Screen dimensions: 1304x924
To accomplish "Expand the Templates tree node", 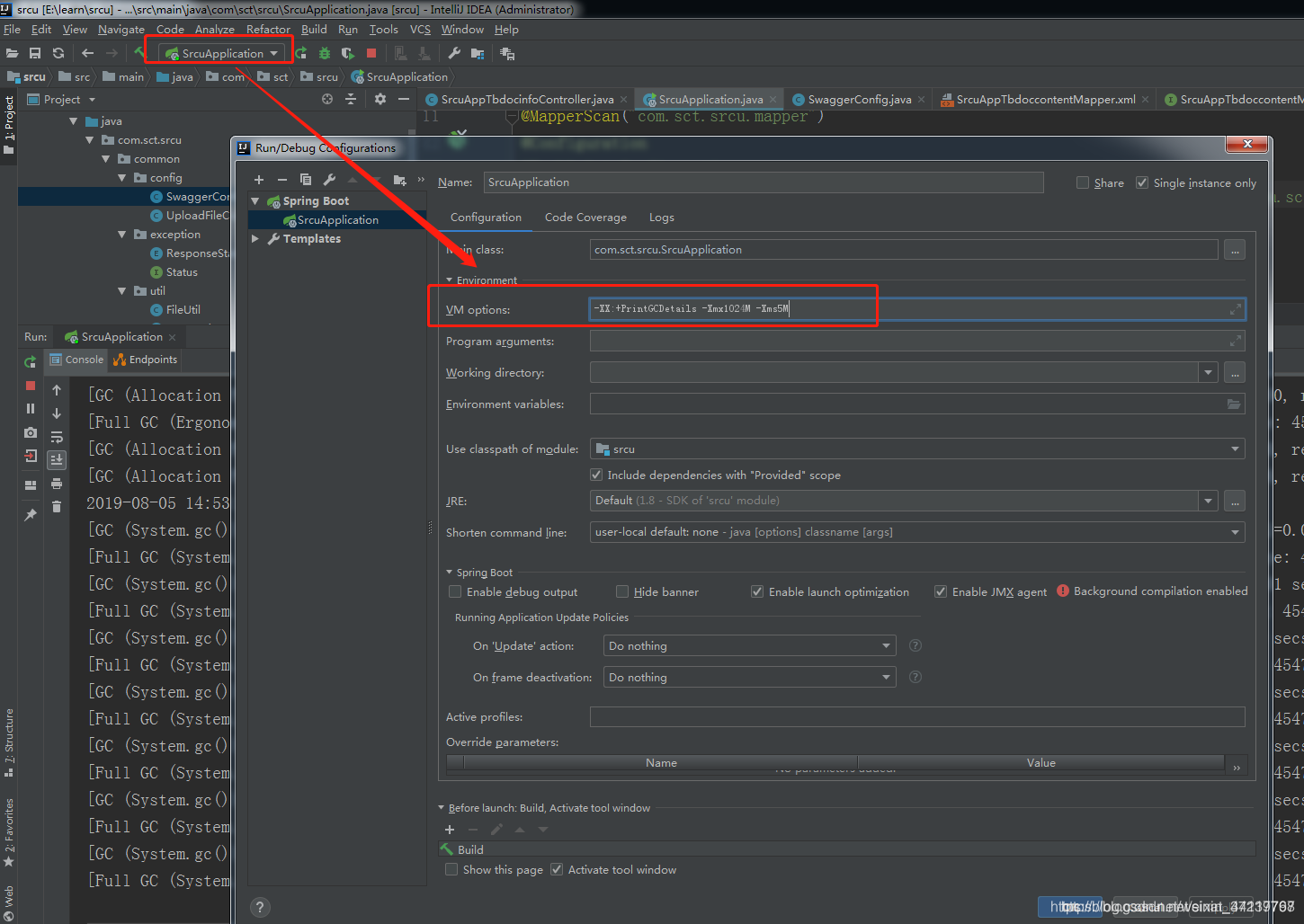I will 255,239.
